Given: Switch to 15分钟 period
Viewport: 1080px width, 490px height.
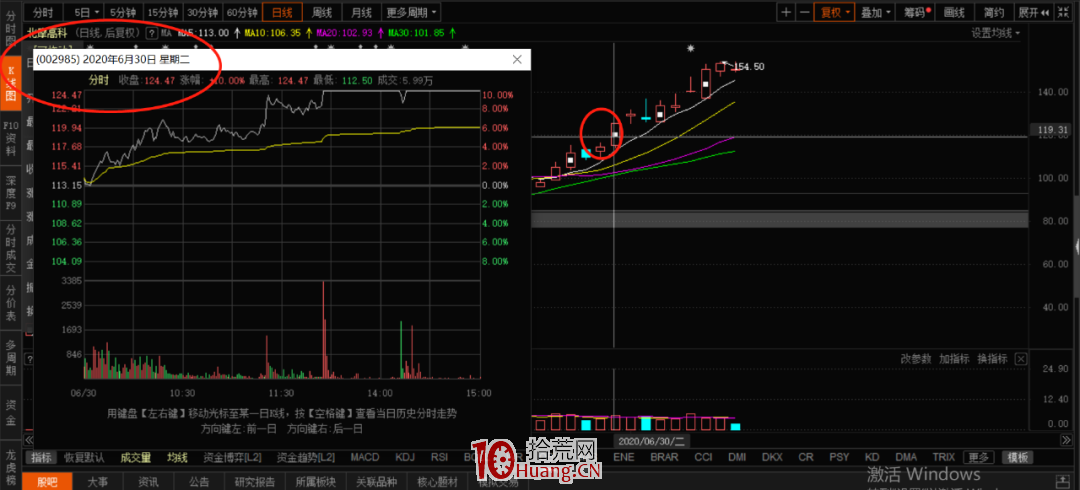Looking at the screenshot, I should 163,12.
